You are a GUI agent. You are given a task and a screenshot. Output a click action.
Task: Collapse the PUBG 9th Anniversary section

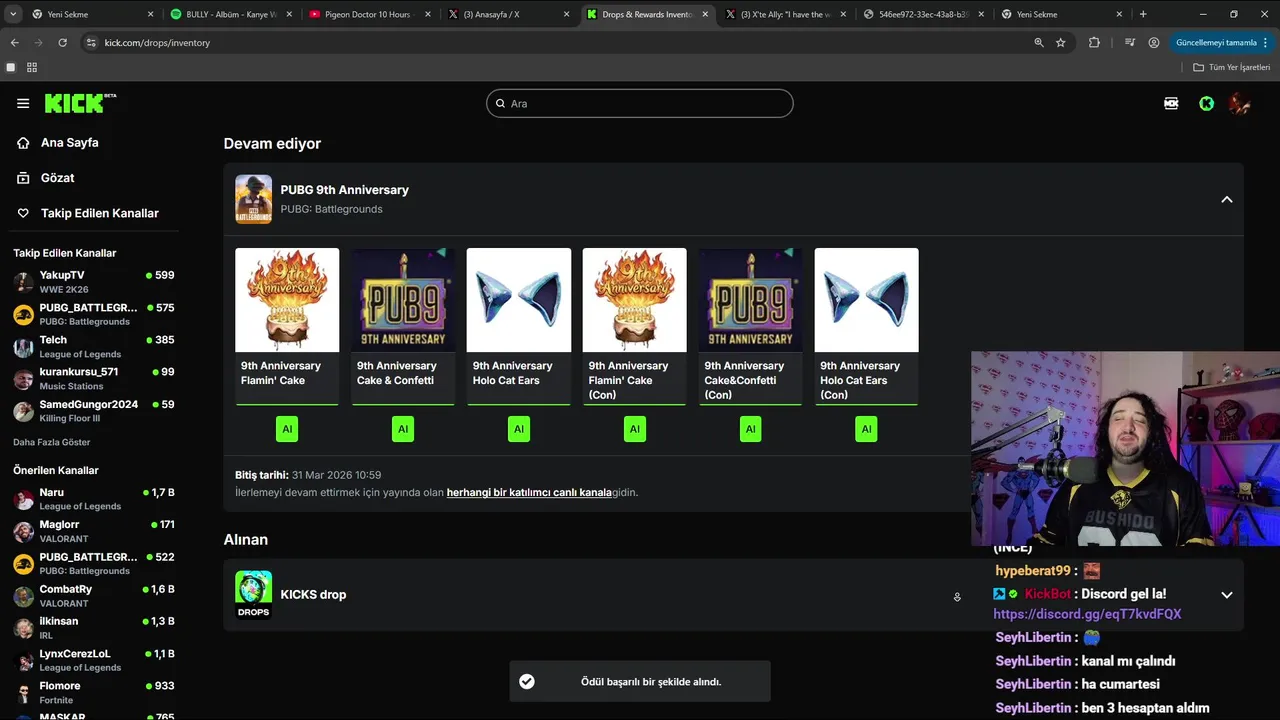point(1227,199)
